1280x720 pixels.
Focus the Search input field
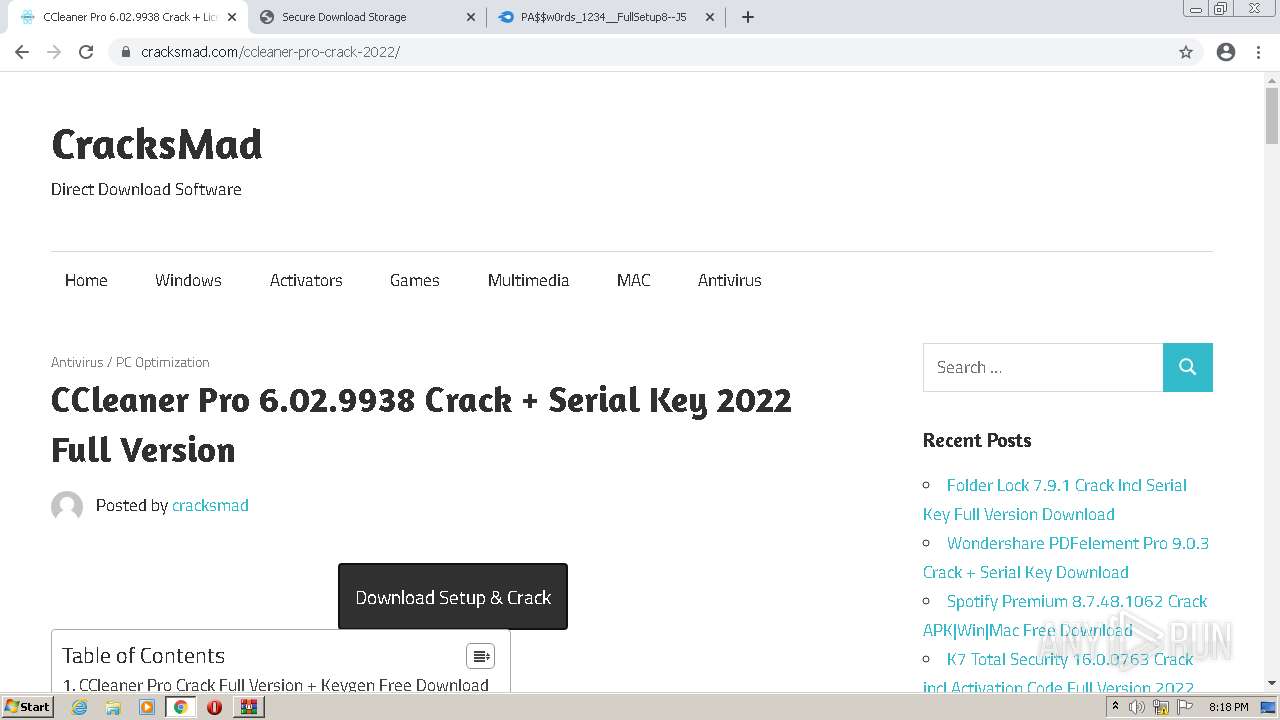point(1043,367)
